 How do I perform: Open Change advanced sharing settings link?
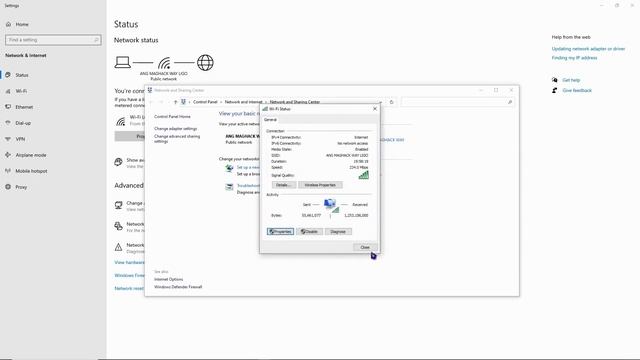click(x=177, y=139)
